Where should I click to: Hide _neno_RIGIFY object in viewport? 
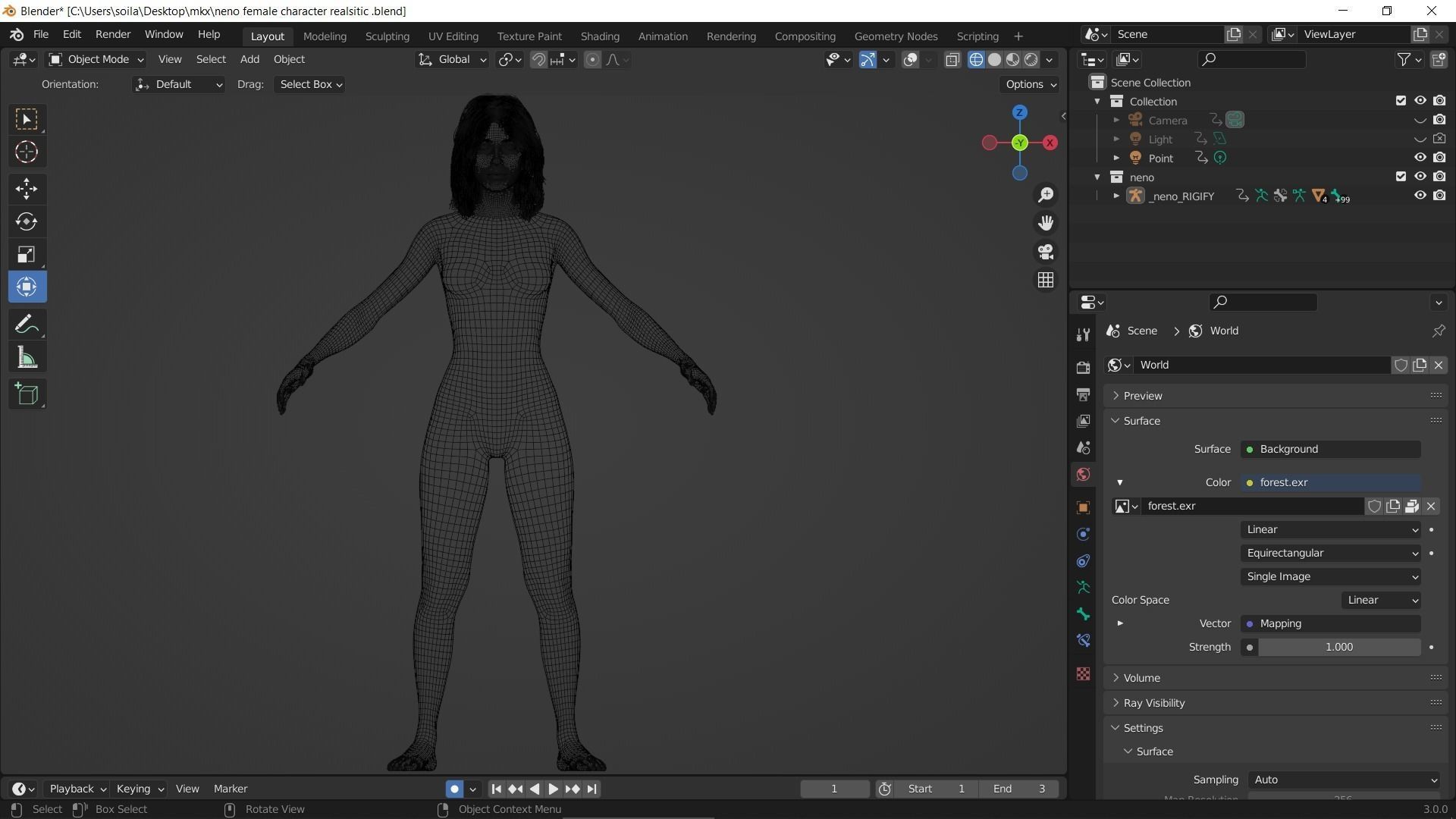[x=1420, y=196]
